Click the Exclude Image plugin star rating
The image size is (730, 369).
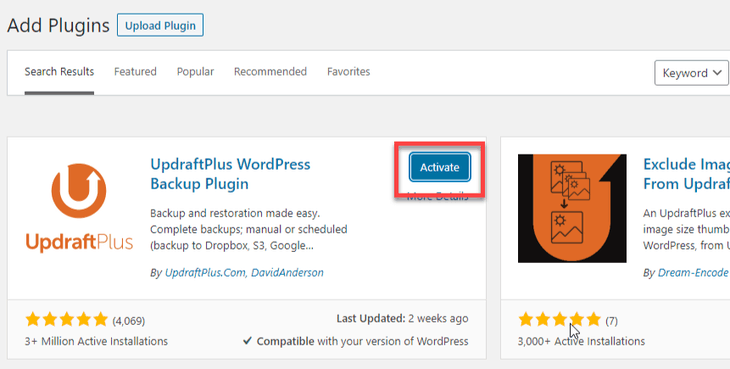pos(560,320)
